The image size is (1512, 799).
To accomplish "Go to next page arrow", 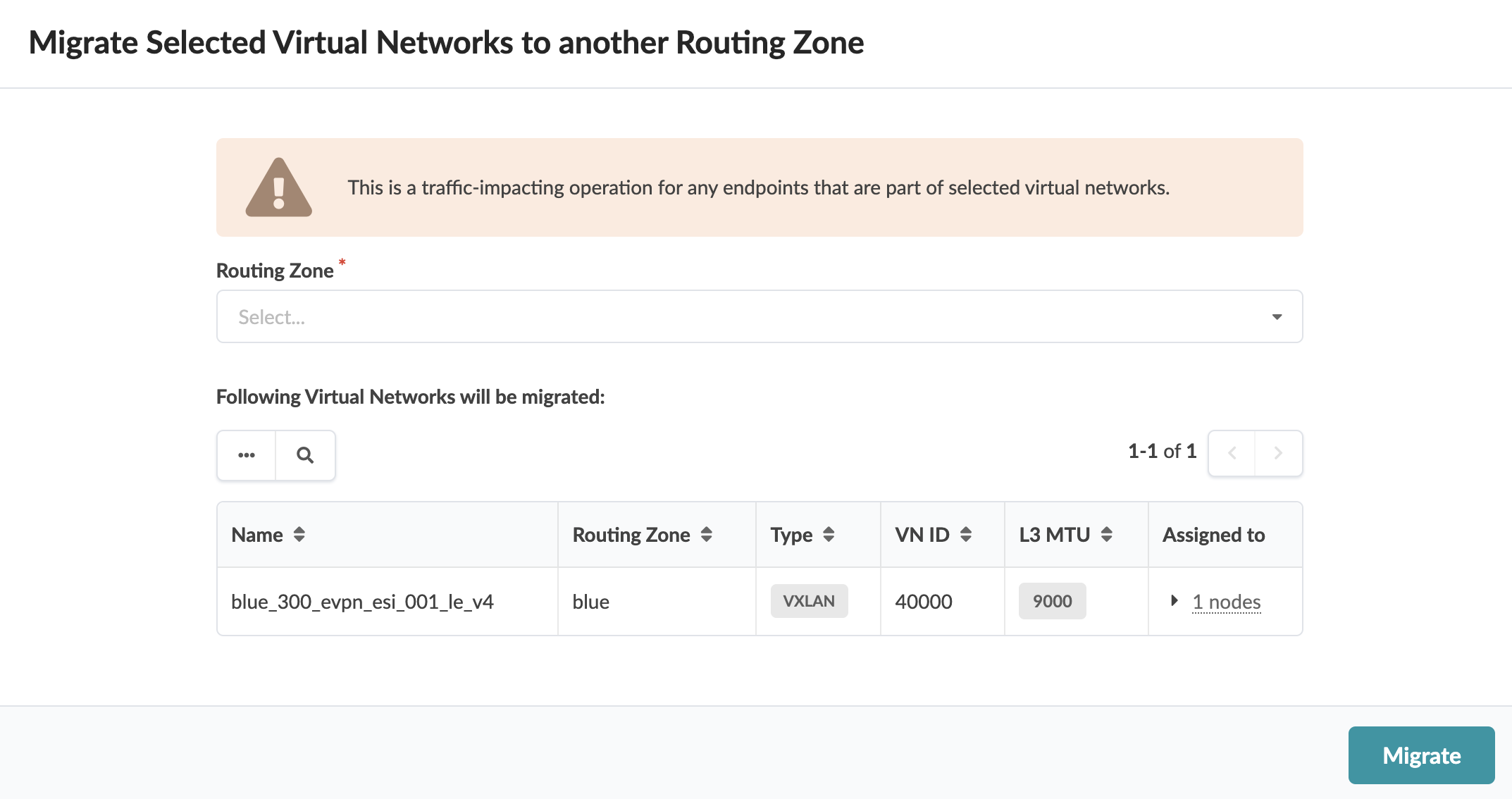I will click(1278, 453).
